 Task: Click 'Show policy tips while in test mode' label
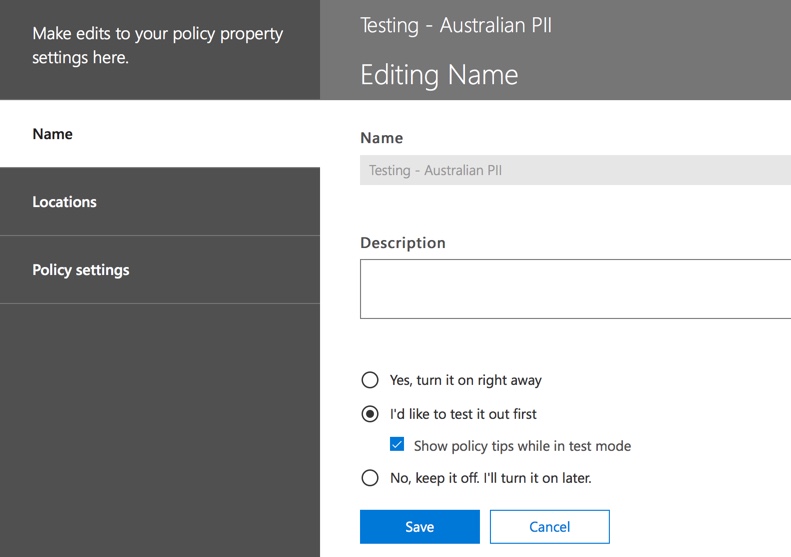pos(522,446)
